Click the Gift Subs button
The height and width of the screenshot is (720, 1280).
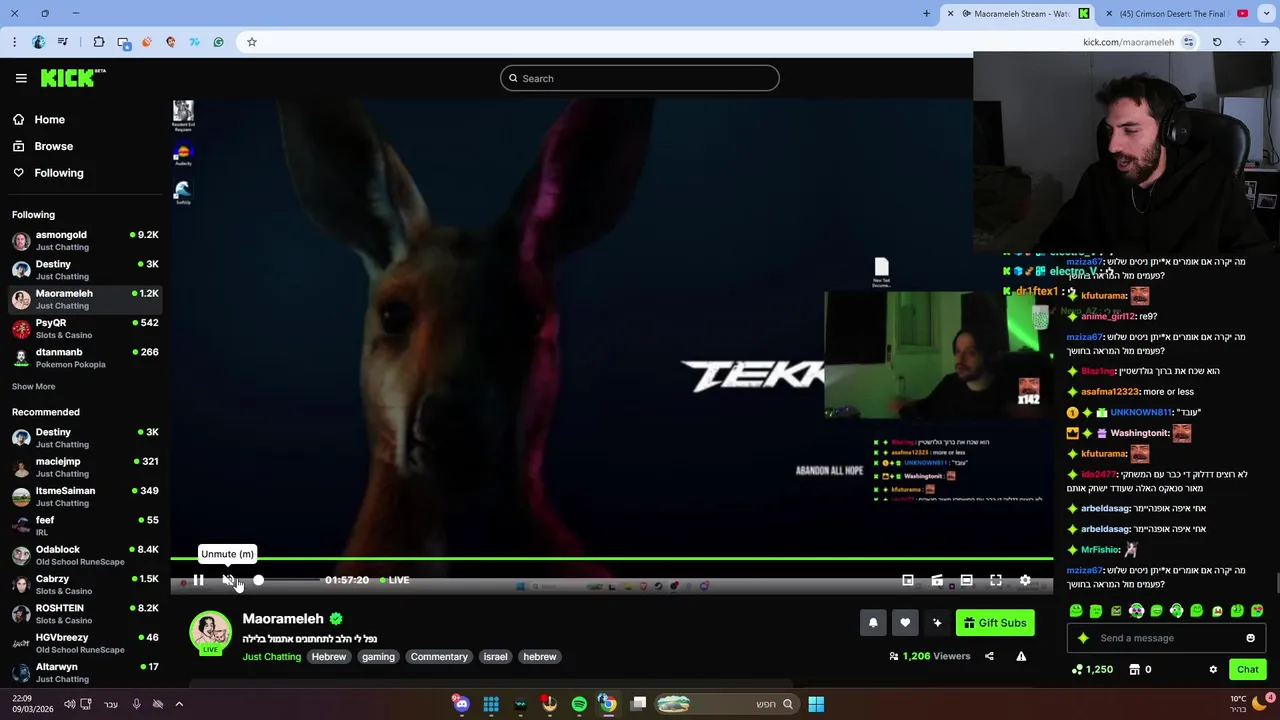995,623
